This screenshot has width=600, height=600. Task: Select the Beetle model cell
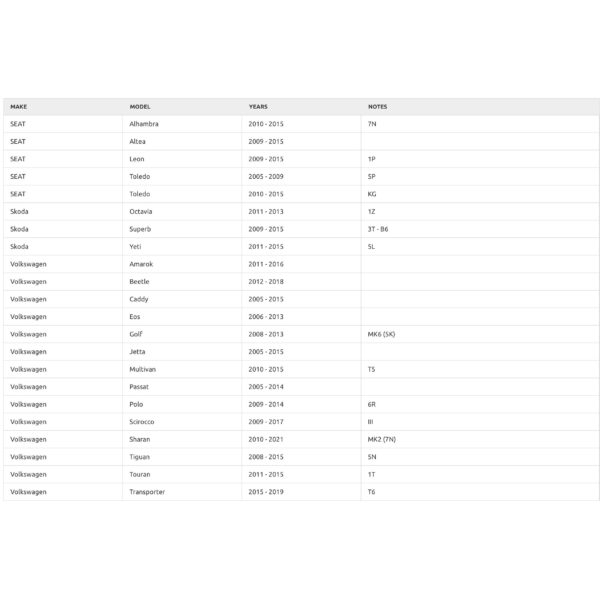click(140, 281)
